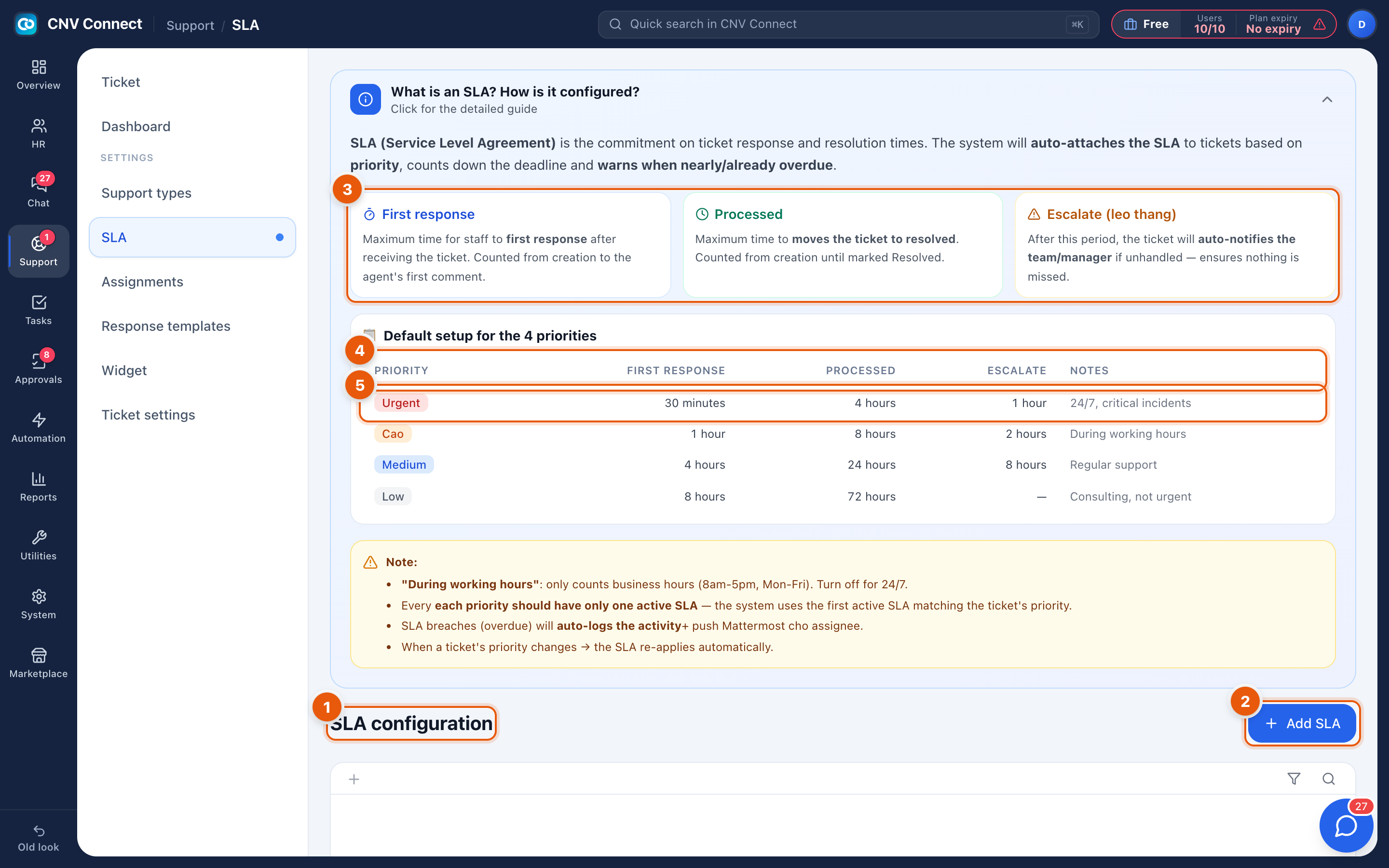Image resolution: width=1389 pixels, height=868 pixels.
Task: Open the Automation module
Action: click(x=39, y=428)
